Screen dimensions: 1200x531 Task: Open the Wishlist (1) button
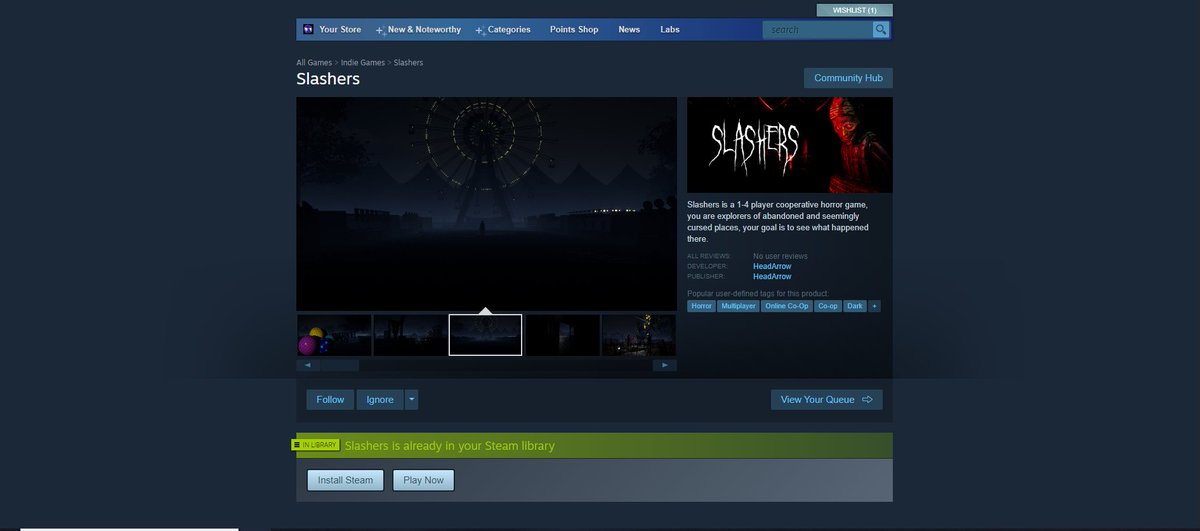(x=855, y=10)
